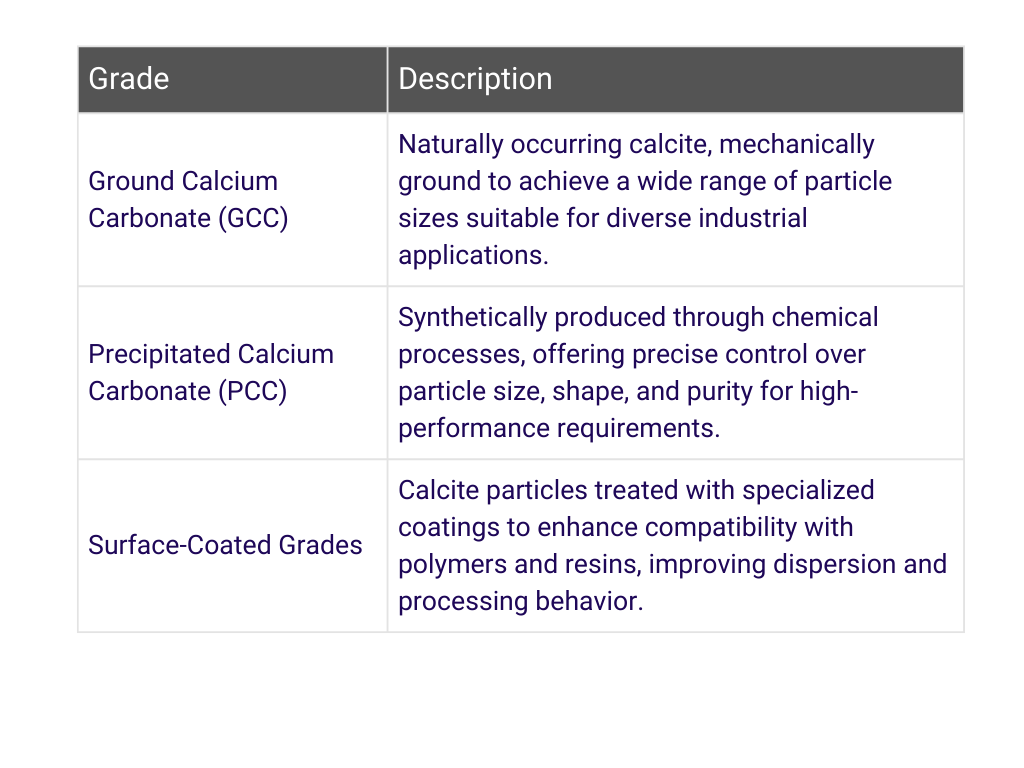Click the "(PCC)" abbreviation
The image size is (1024, 768).
pos(251,391)
